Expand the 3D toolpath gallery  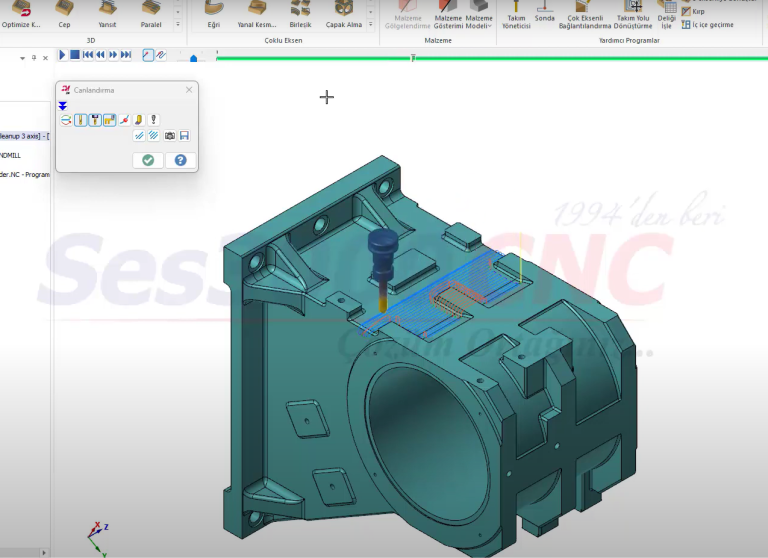click(178, 24)
